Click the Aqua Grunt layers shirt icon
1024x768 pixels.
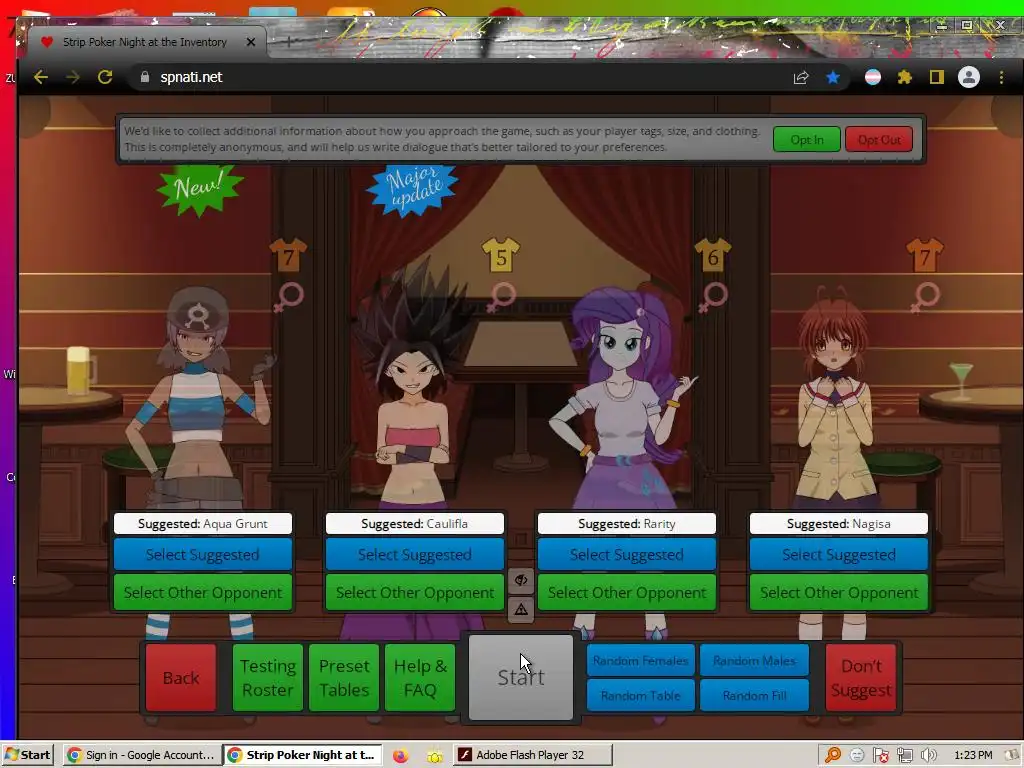click(x=288, y=255)
